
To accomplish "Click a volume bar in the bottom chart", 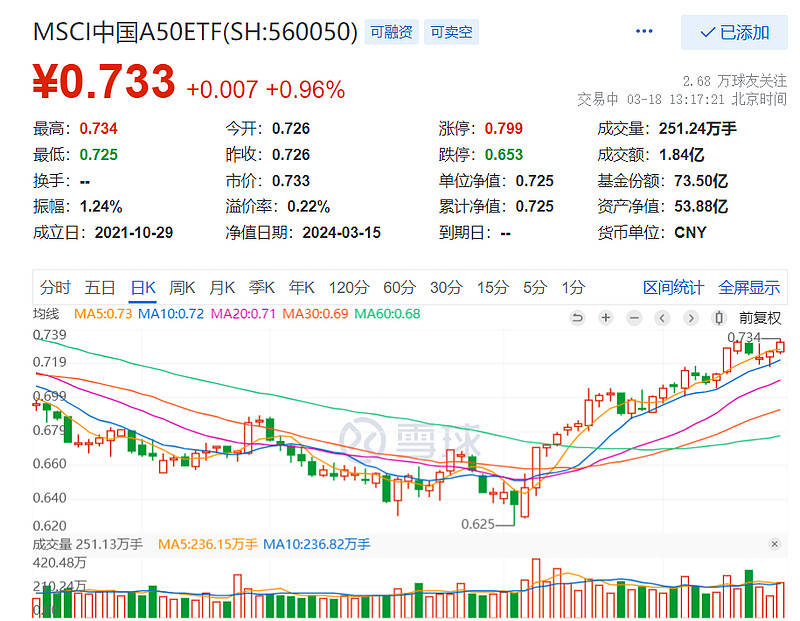I will (400, 600).
